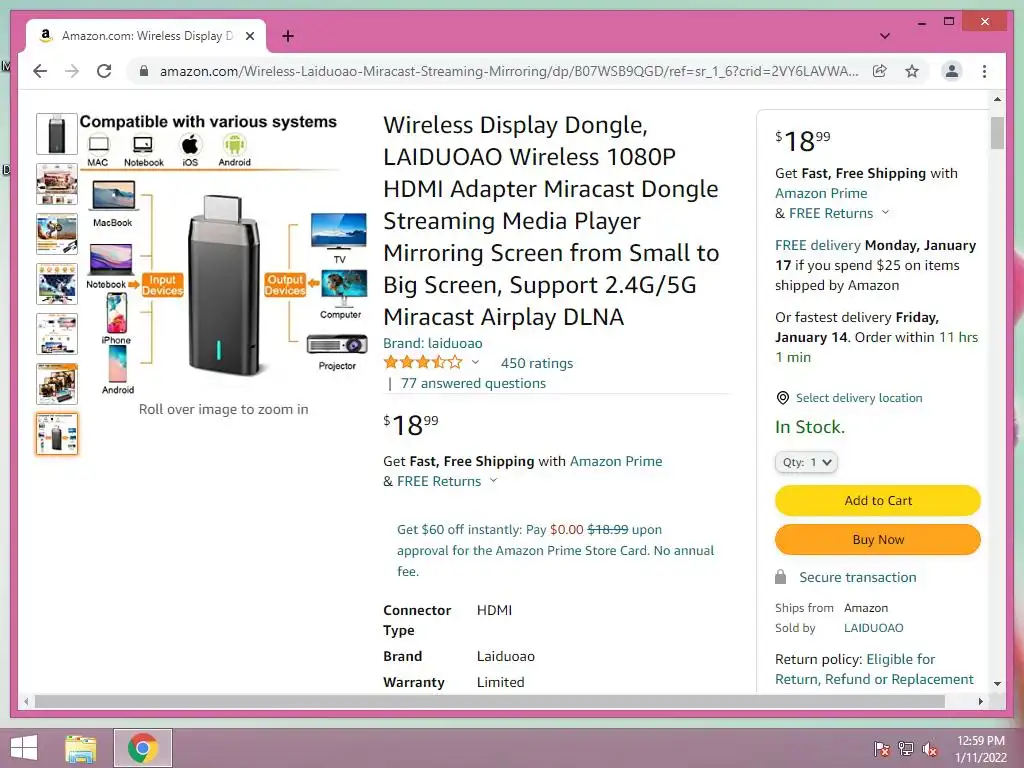This screenshot has height=768, width=1024.
Task: Open tab search chevron in title bar
Action: coord(885,36)
